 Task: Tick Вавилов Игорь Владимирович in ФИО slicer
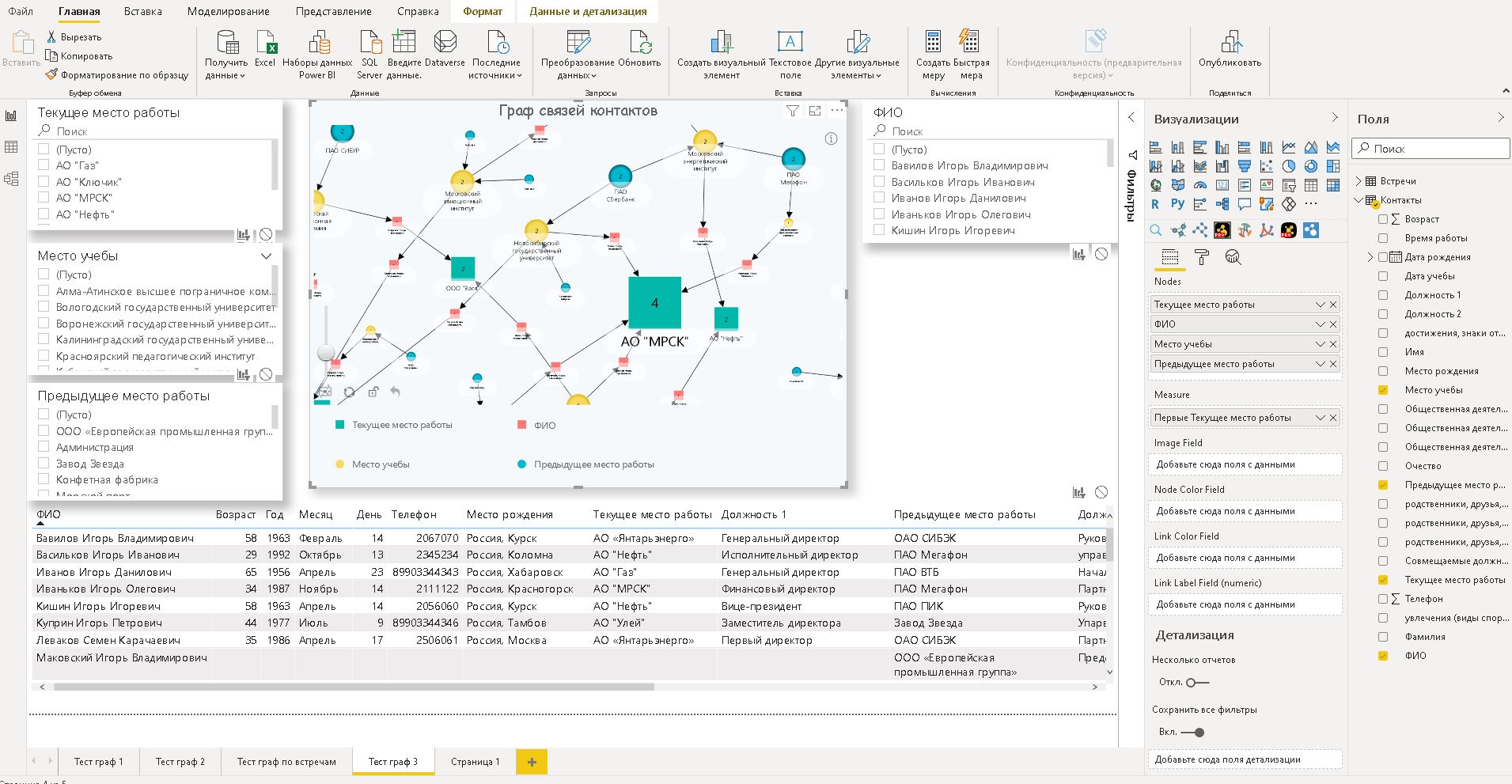[879, 165]
